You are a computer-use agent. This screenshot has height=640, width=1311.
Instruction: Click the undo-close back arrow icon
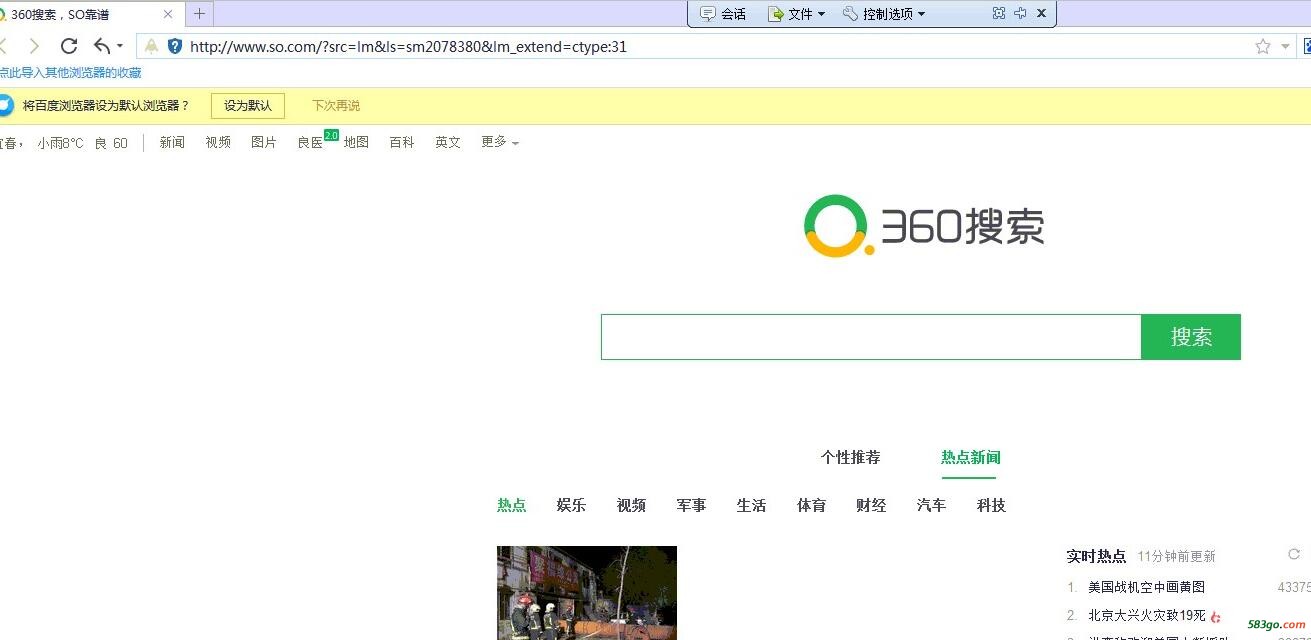pyautogui.click(x=101, y=46)
